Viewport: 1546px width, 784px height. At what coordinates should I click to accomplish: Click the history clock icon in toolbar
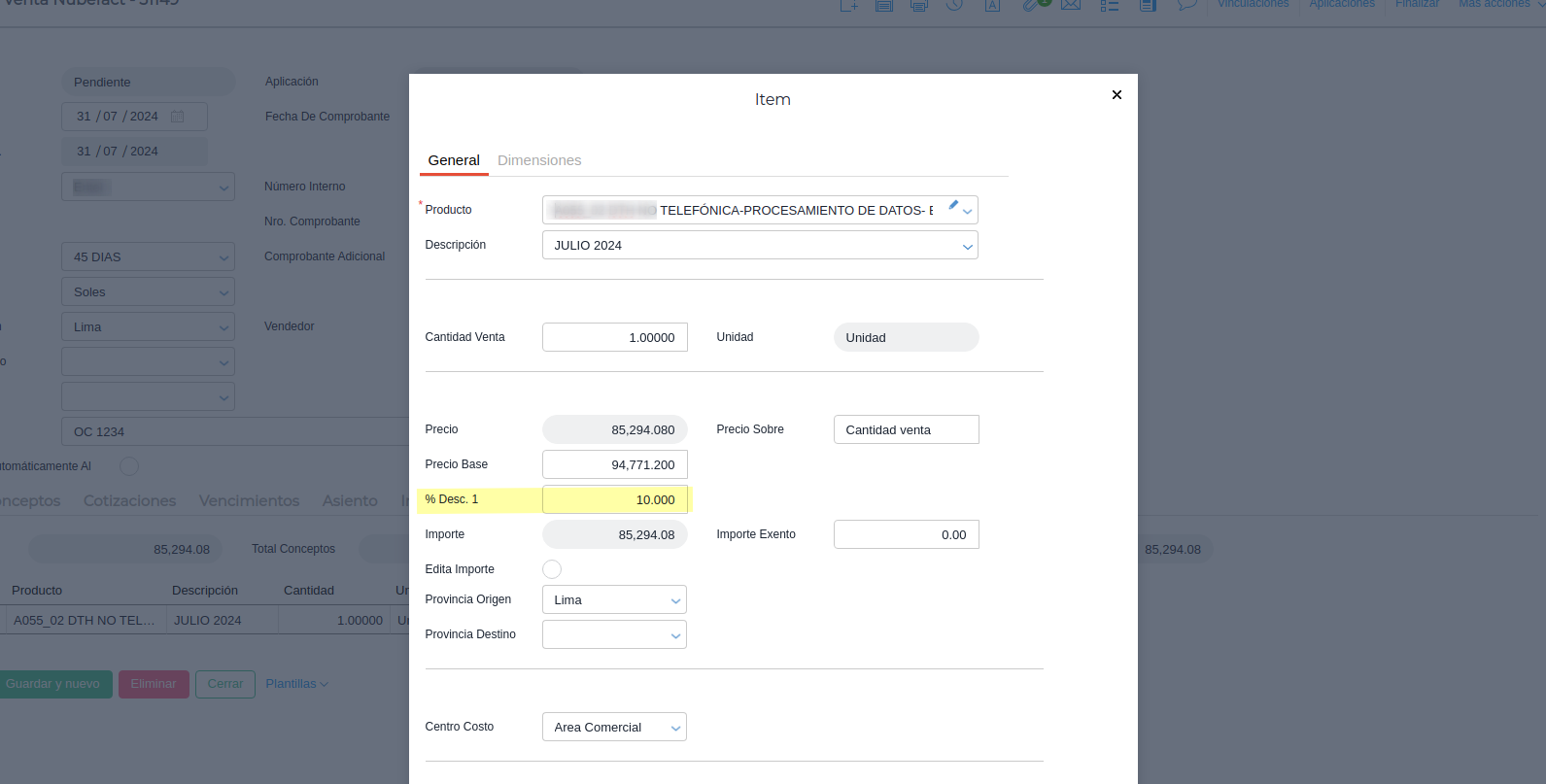point(954,5)
